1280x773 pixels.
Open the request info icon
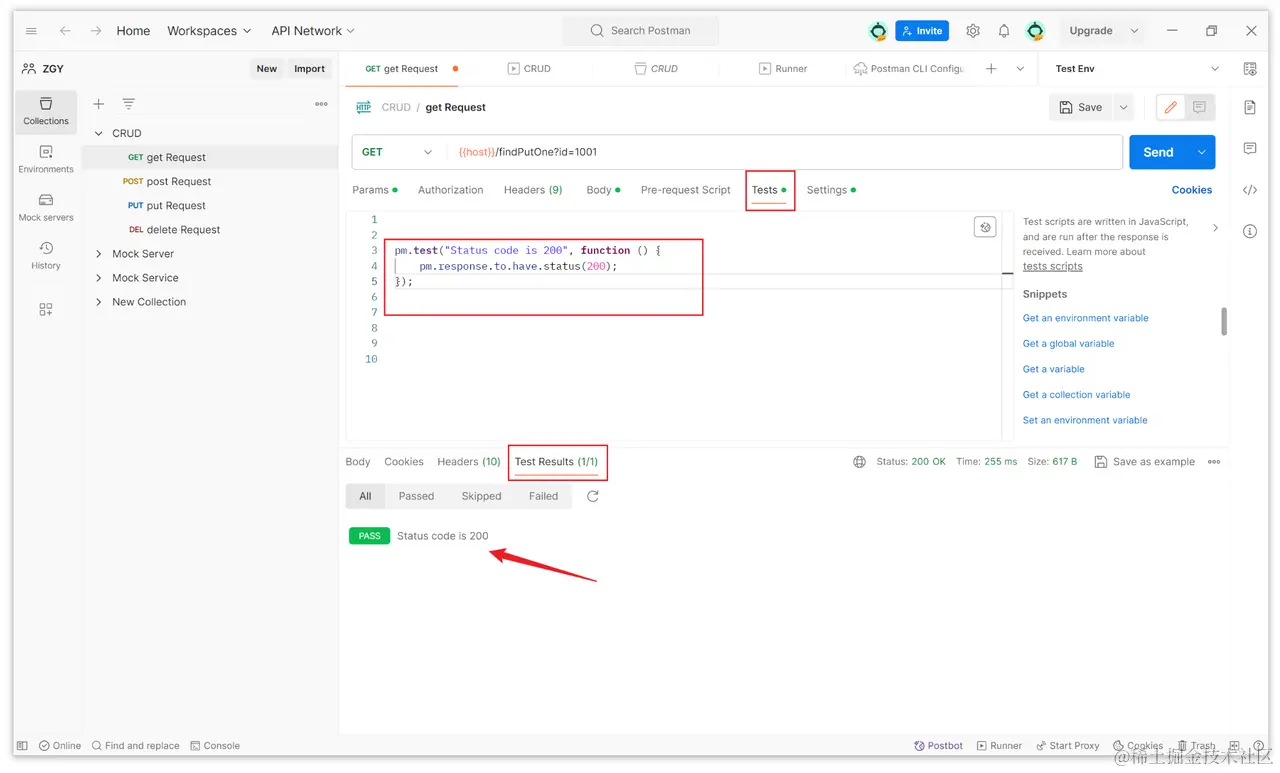click(x=1250, y=231)
